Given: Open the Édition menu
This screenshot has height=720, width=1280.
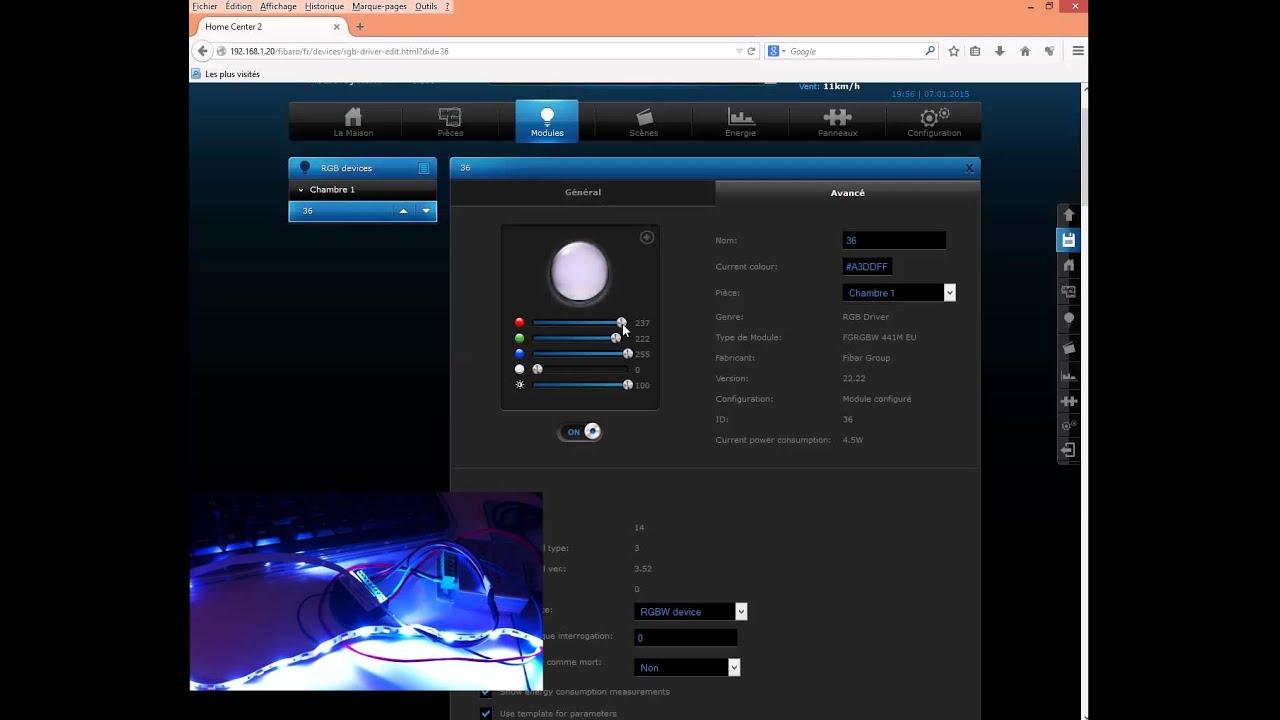Looking at the screenshot, I should (x=238, y=6).
